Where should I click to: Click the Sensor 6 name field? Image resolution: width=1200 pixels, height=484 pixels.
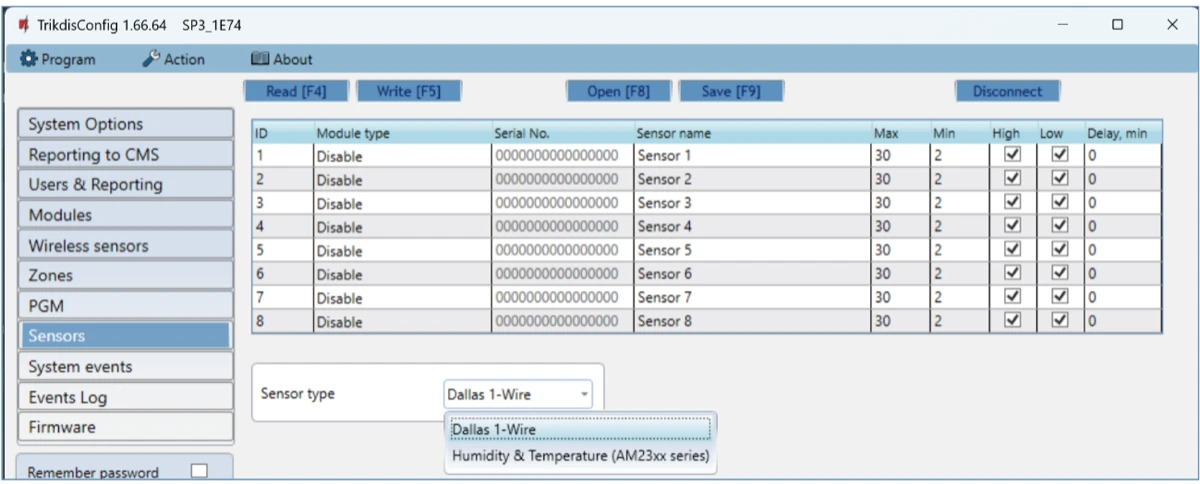click(x=750, y=274)
